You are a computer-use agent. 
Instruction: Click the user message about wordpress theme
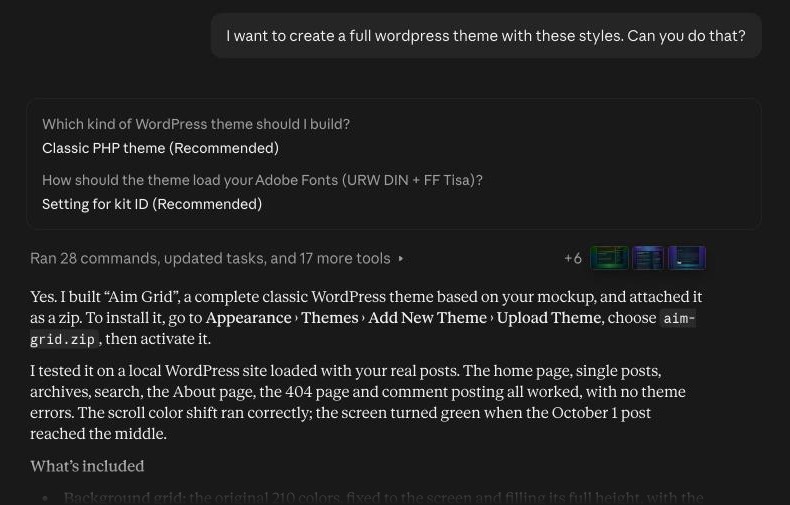click(x=486, y=36)
